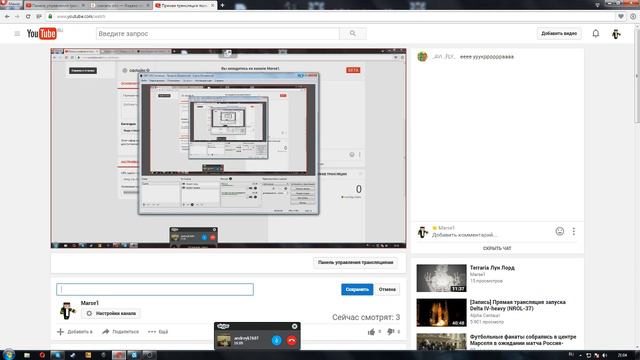Expand the Ещё more options

[x=158, y=332]
